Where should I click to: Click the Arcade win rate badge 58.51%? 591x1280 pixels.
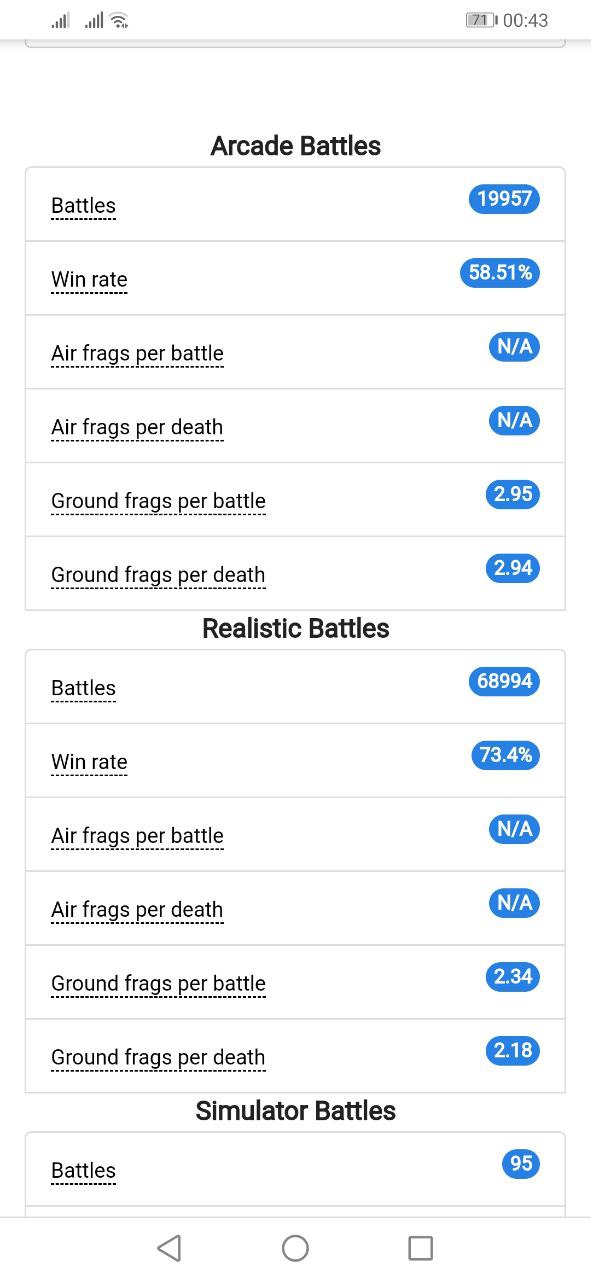(x=500, y=273)
